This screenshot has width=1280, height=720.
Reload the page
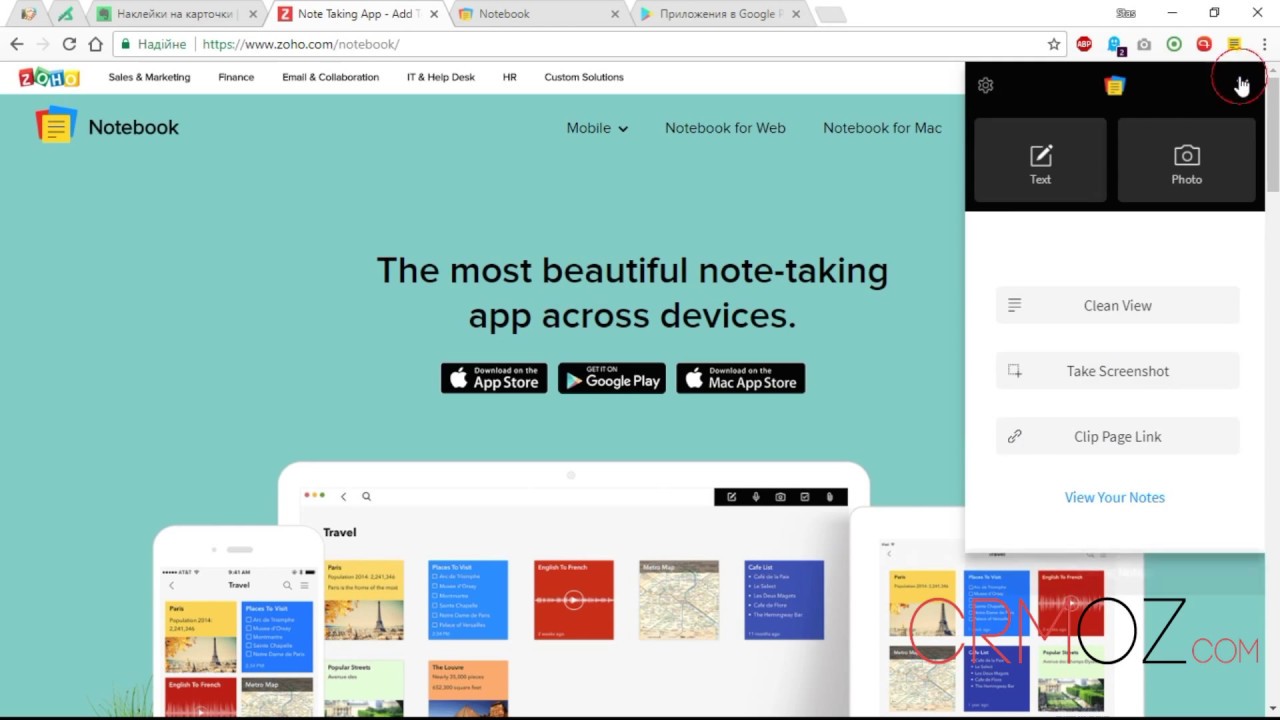coord(69,44)
